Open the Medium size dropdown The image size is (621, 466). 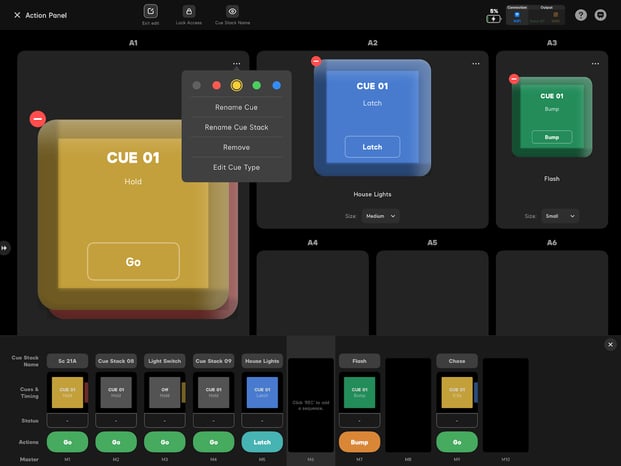click(x=380, y=216)
